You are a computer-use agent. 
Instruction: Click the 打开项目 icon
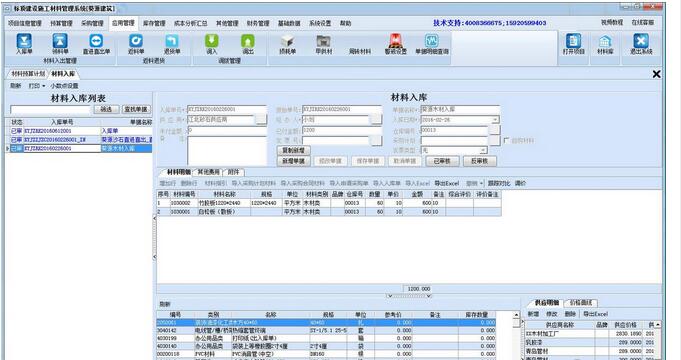[573, 43]
